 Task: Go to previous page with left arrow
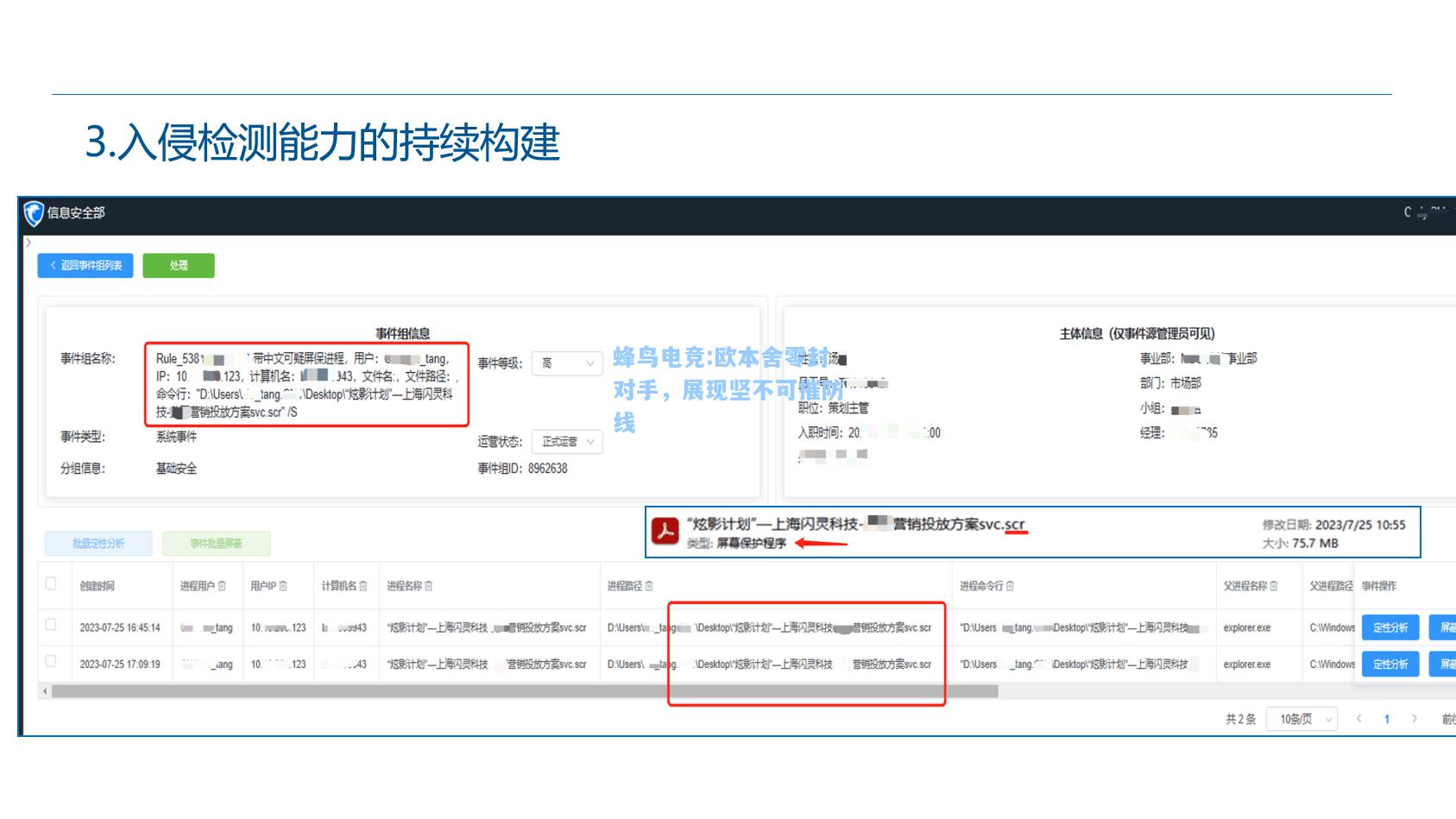(x=1359, y=719)
